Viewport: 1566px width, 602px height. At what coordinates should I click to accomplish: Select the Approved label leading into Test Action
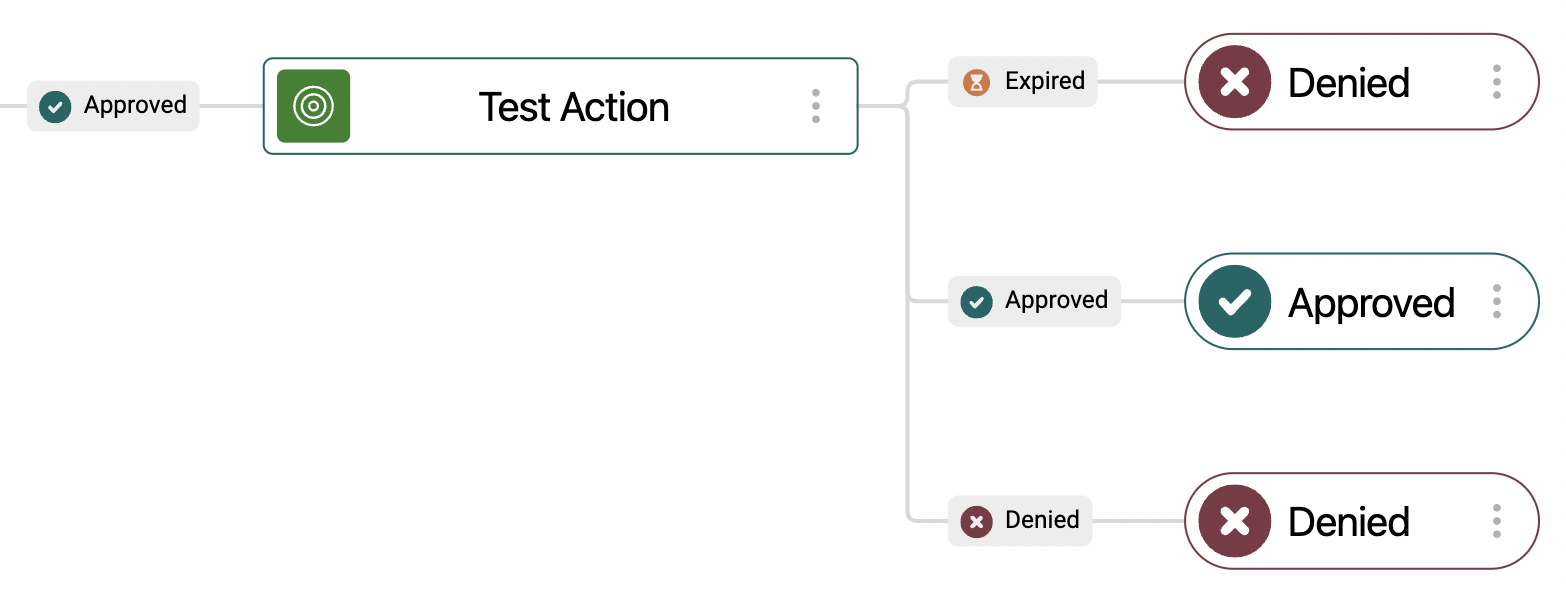coord(135,105)
